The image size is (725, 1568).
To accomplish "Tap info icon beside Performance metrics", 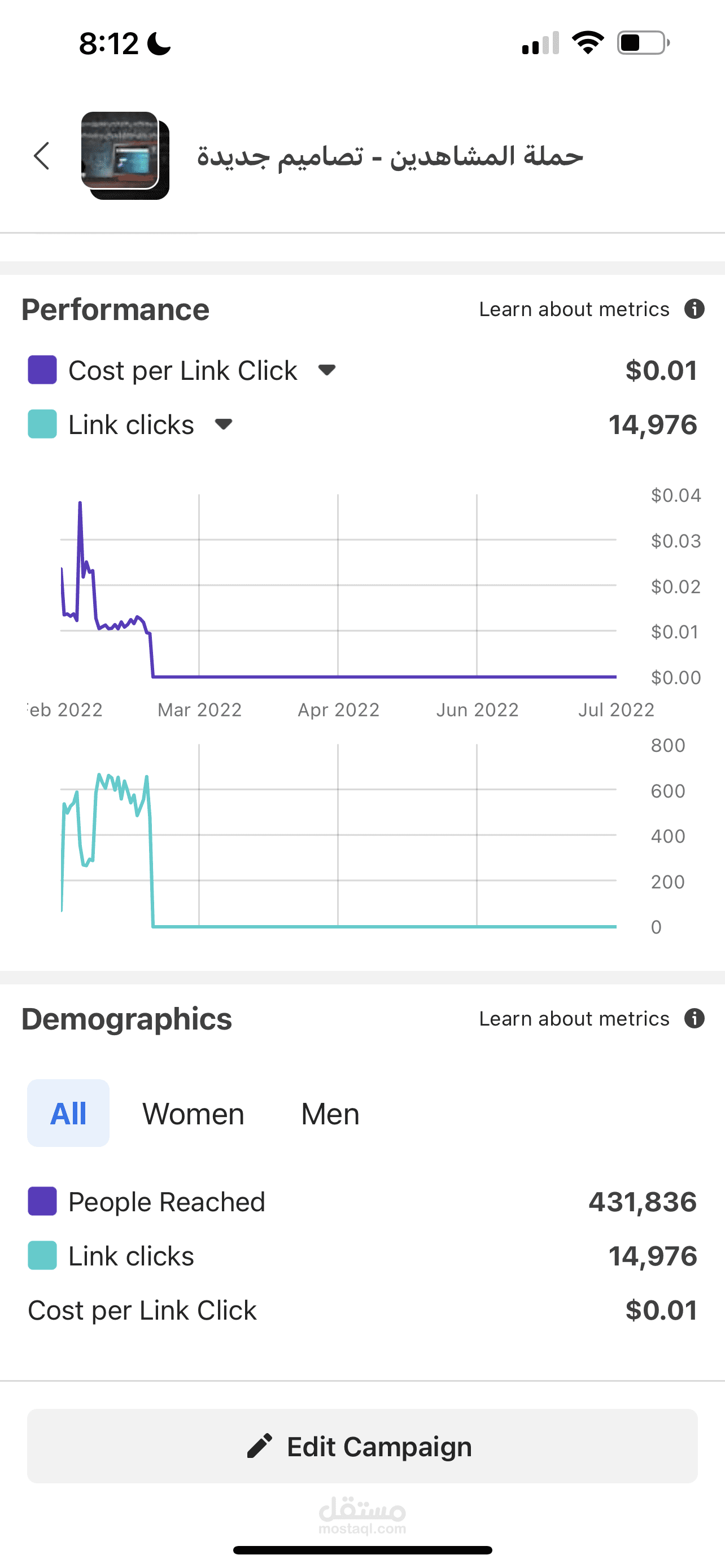I will coord(694,309).
